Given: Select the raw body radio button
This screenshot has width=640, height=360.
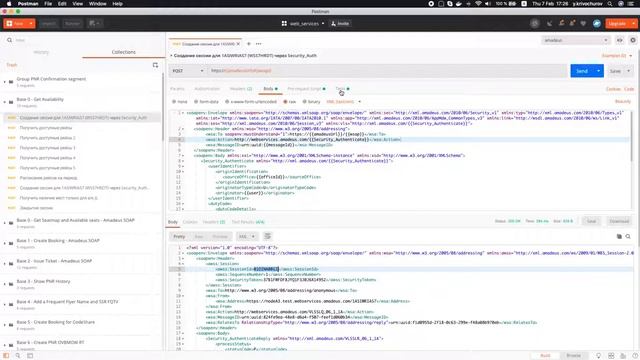Looking at the screenshot, I should coord(285,102).
